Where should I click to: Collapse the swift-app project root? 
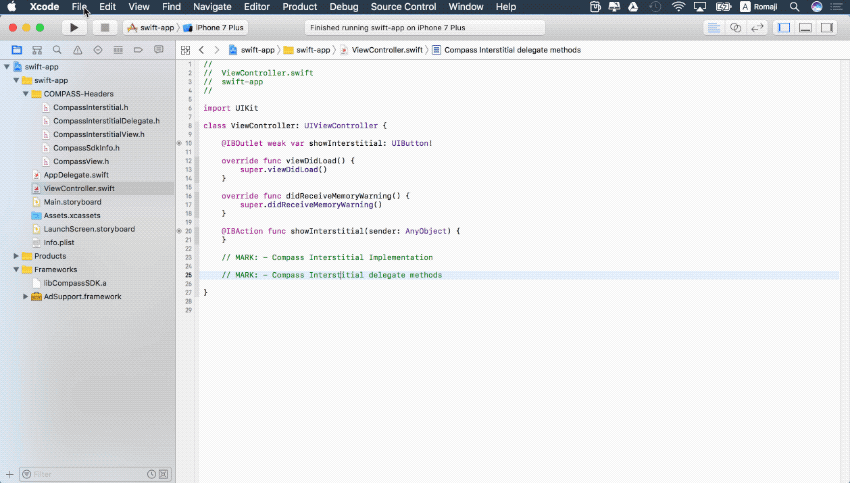pos(7,67)
